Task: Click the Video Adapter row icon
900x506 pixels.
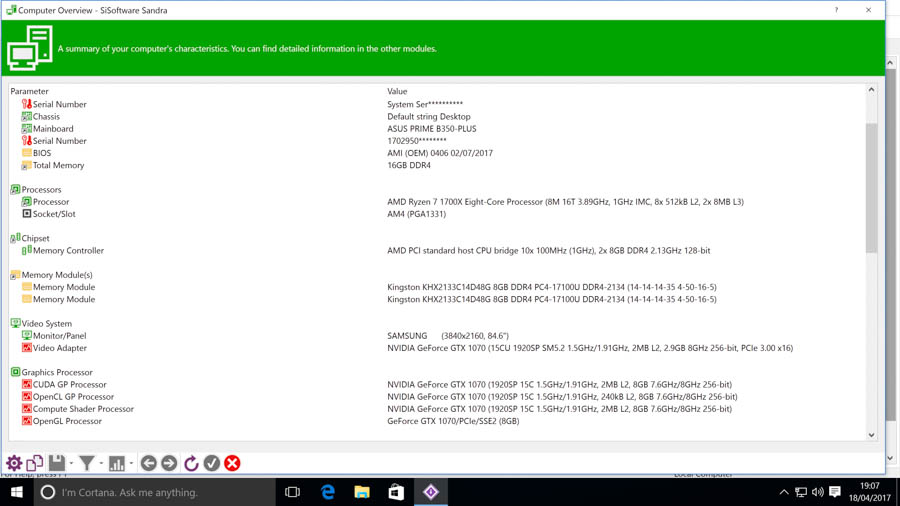Action: [x=26, y=348]
